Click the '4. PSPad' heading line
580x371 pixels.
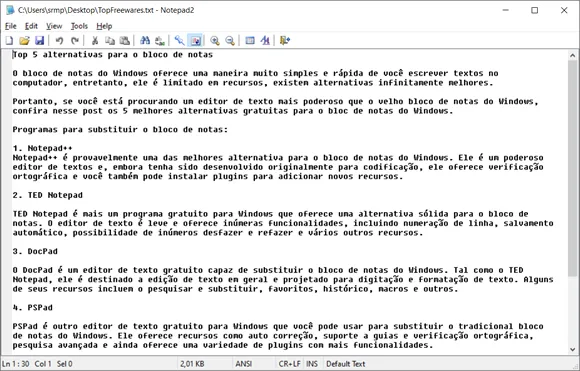[33, 307]
